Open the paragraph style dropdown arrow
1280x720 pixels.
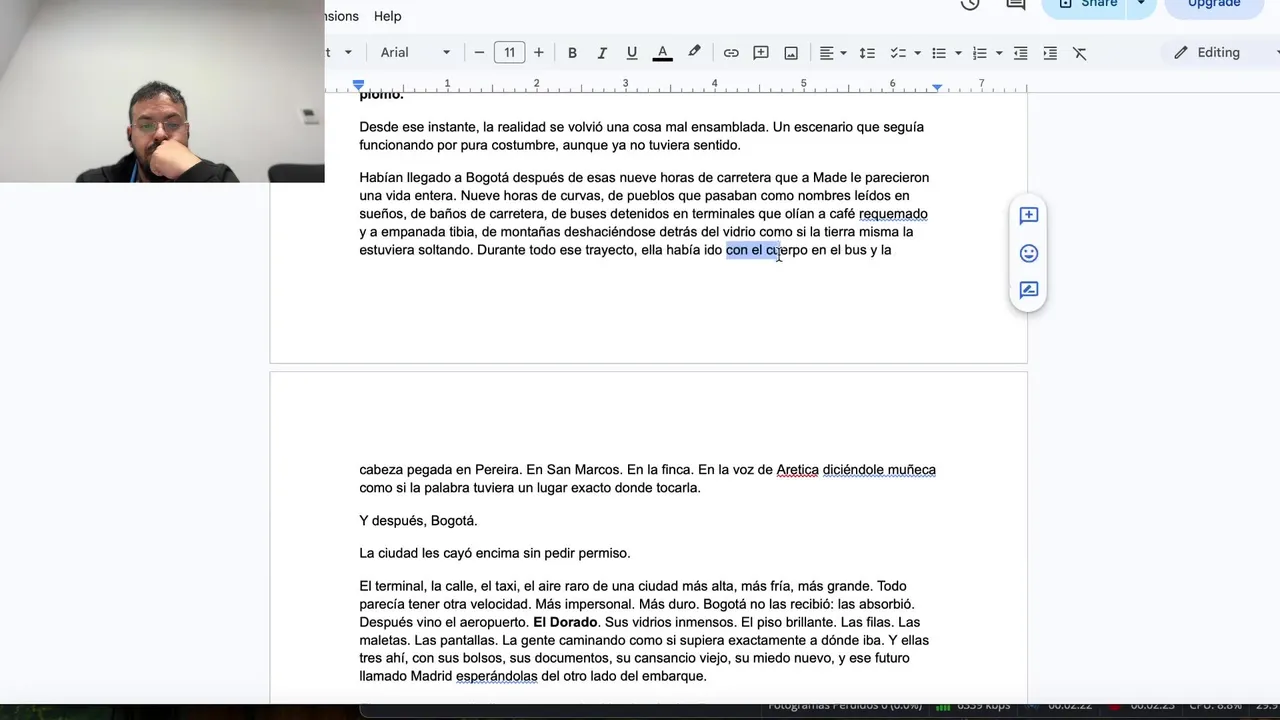[347, 53]
